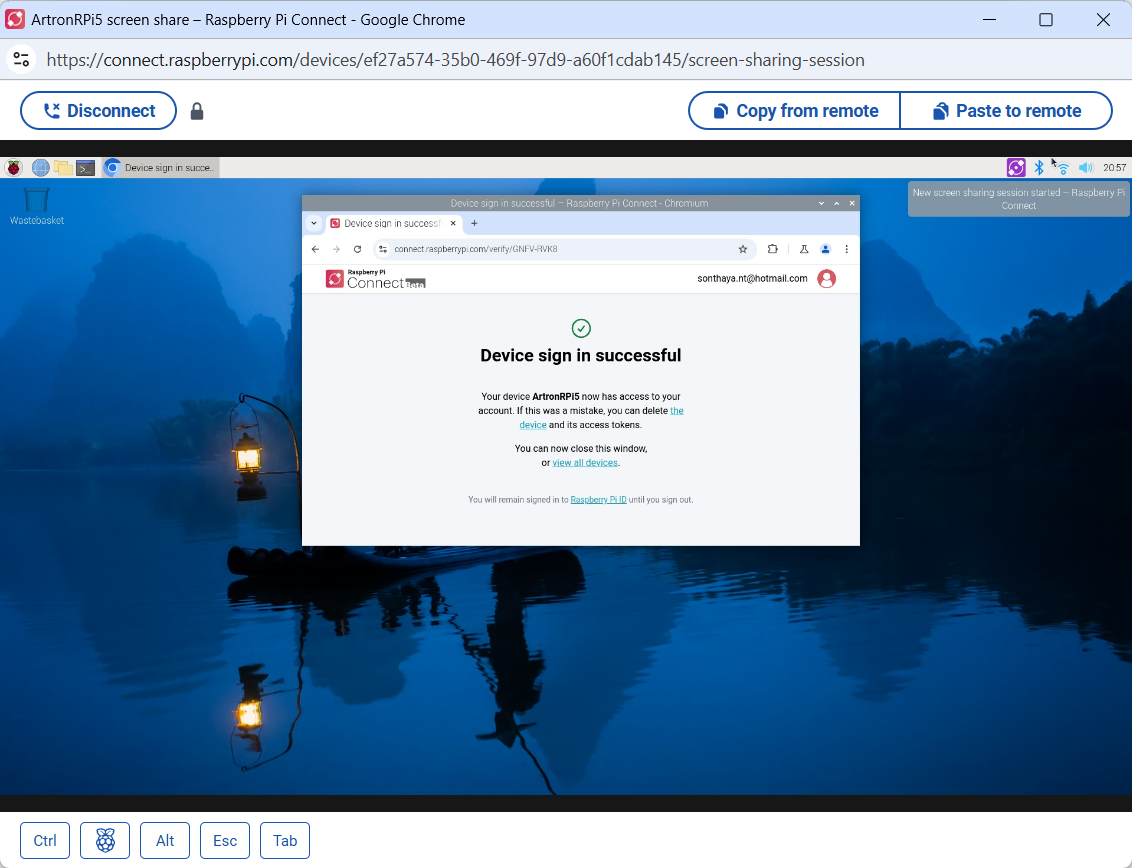The height and width of the screenshot is (868, 1132).
Task: Click the Disconnect button
Action: point(98,110)
